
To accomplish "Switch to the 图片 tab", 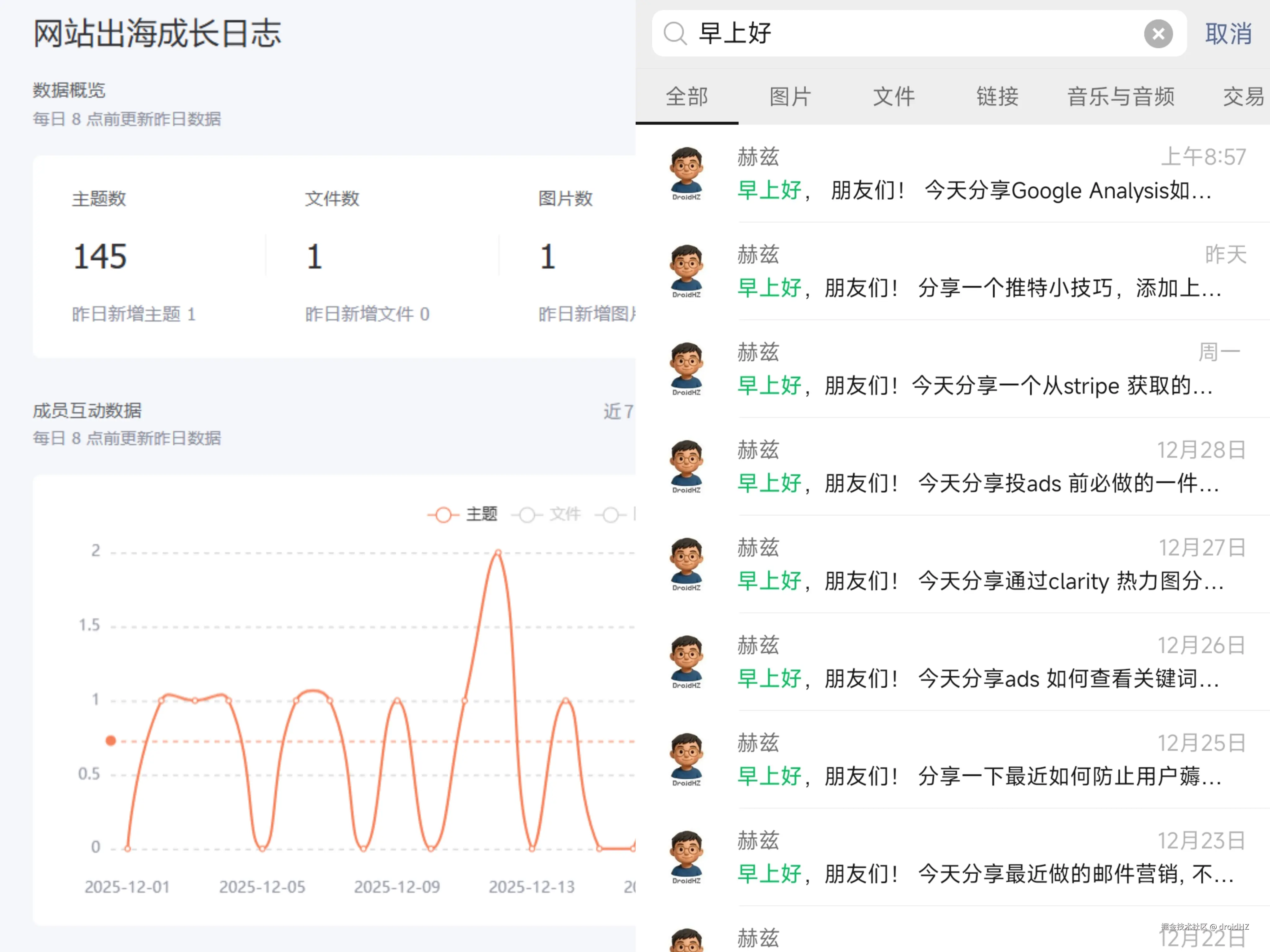I will click(x=790, y=96).
